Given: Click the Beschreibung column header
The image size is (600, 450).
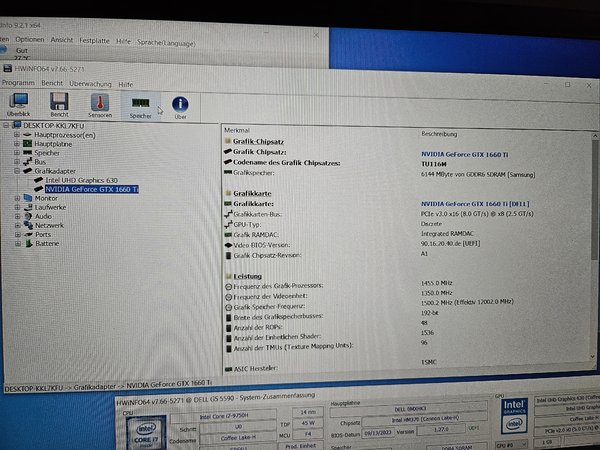Looking at the screenshot, I should pyautogui.click(x=439, y=134).
